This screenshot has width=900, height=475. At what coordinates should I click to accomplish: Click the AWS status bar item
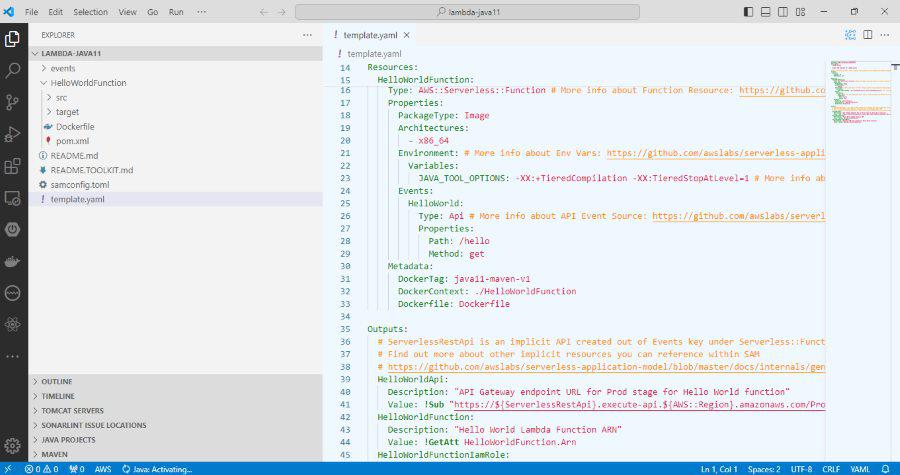tap(103, 469)
